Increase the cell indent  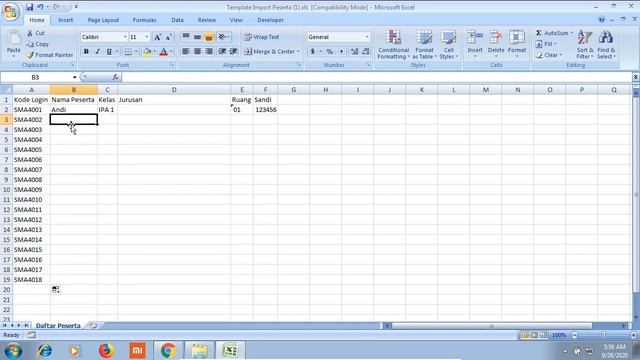tap(233, 51)
